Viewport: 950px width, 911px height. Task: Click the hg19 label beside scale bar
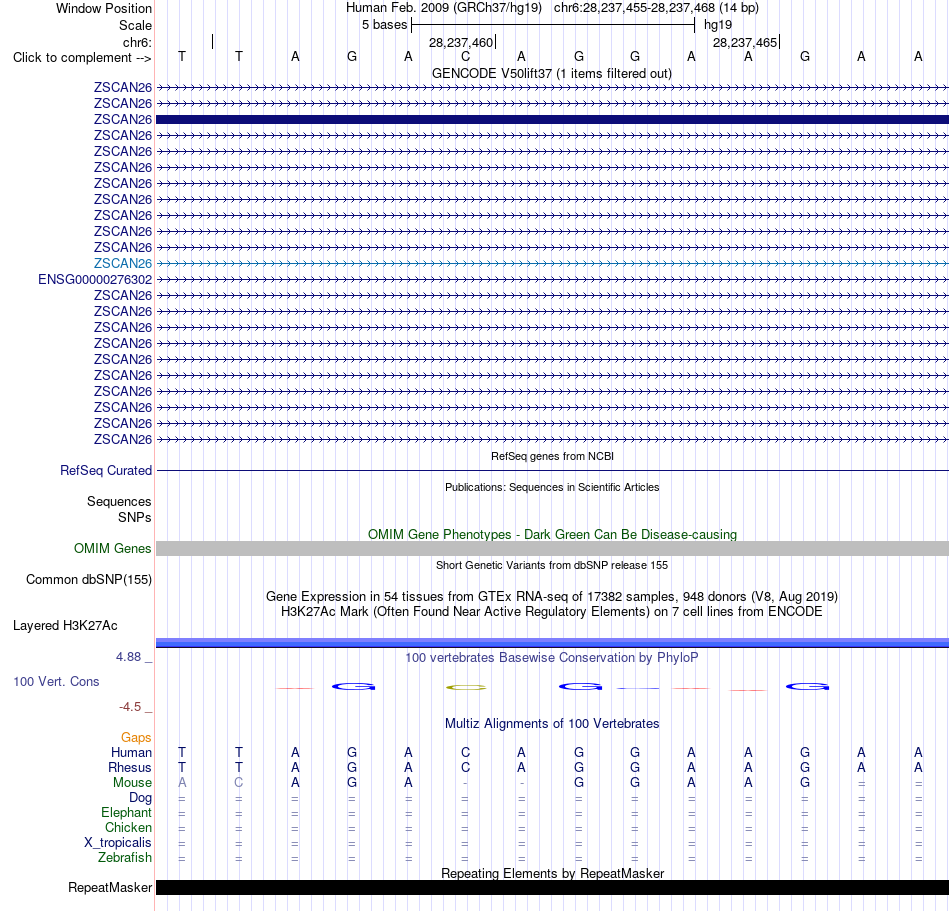(717, 25)
